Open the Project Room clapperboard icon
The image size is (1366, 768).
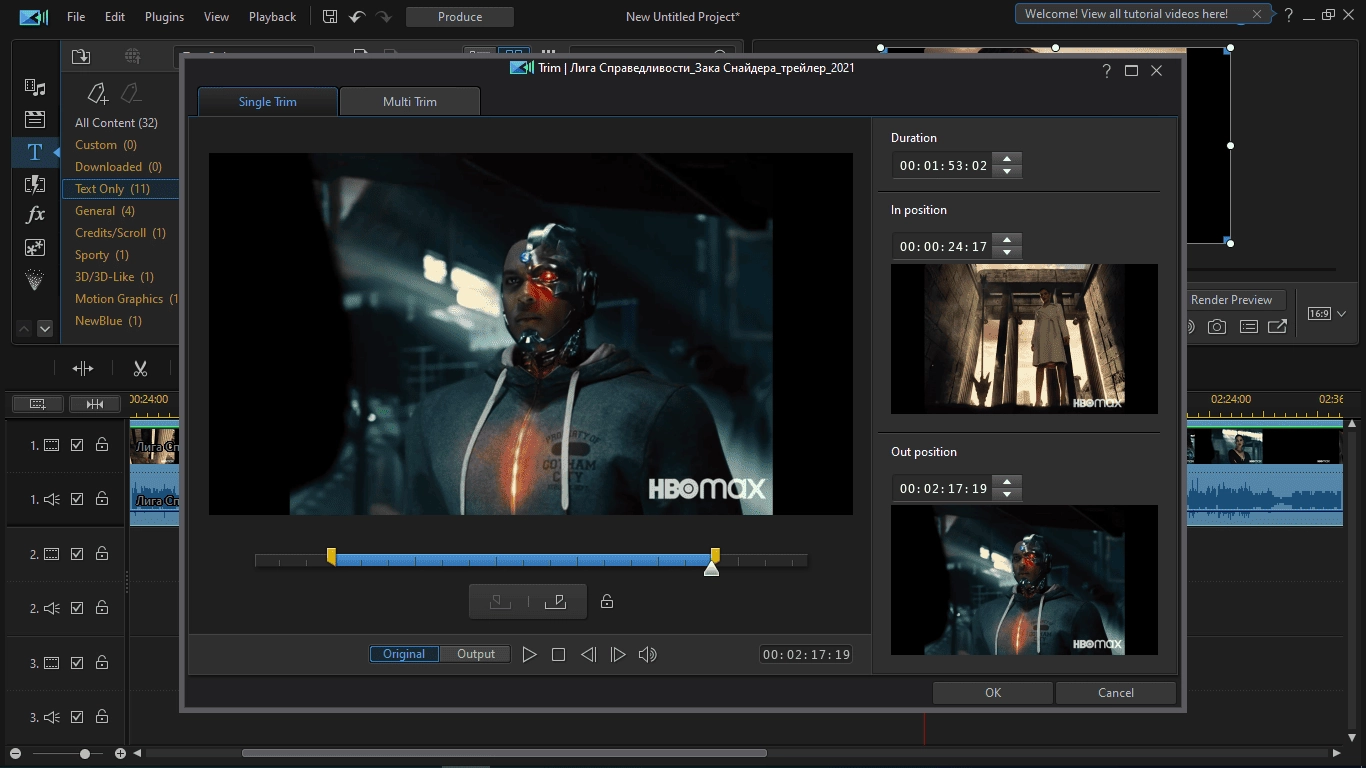[x=35, y=120]
